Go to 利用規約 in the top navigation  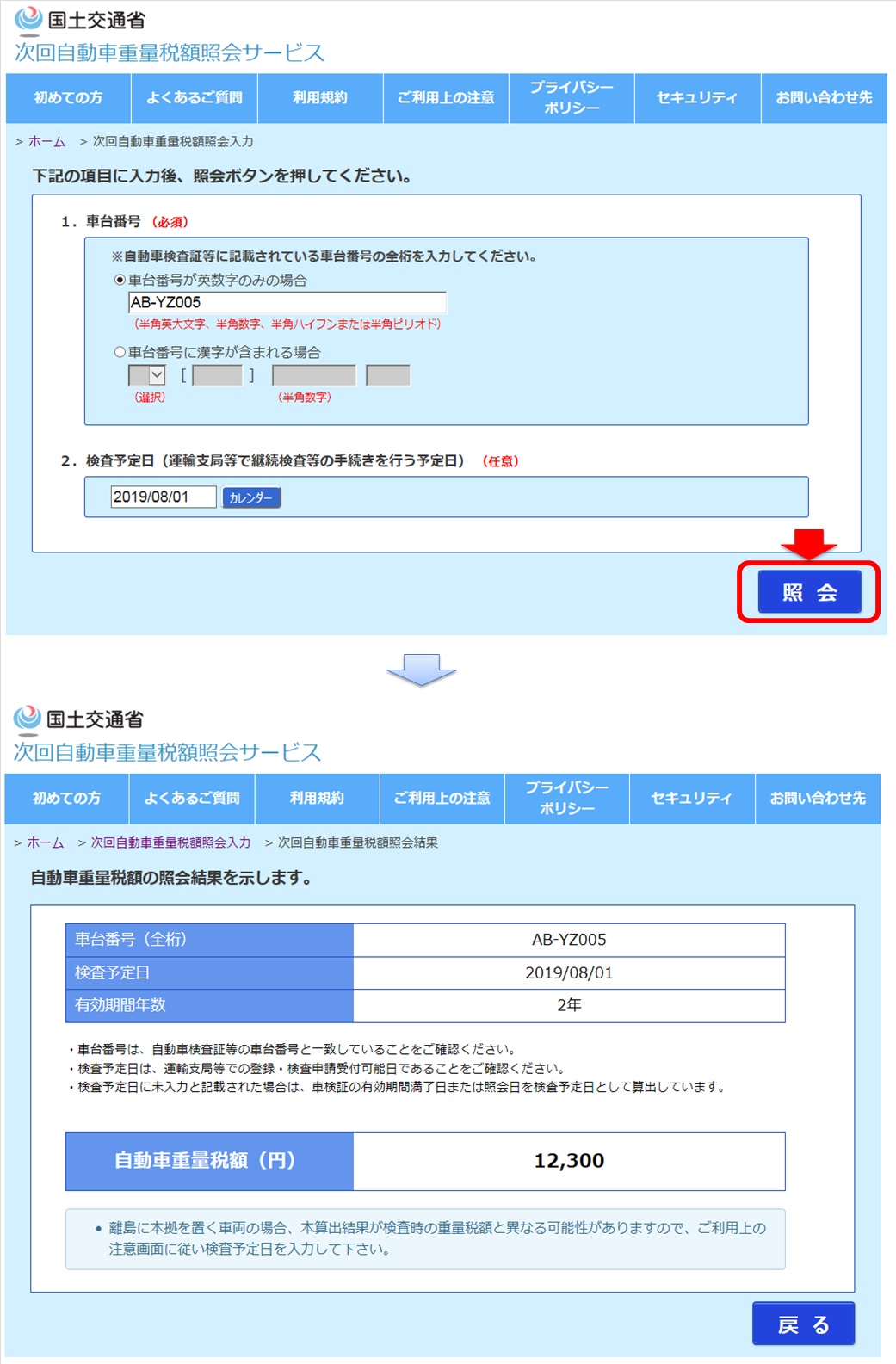(x=319, y=98)
